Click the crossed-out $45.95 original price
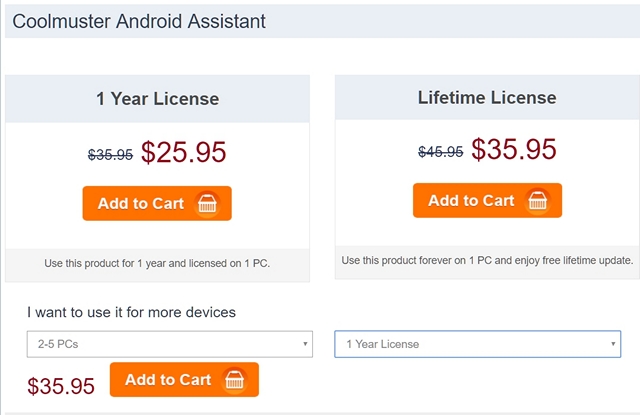 [x=440, y=152]
